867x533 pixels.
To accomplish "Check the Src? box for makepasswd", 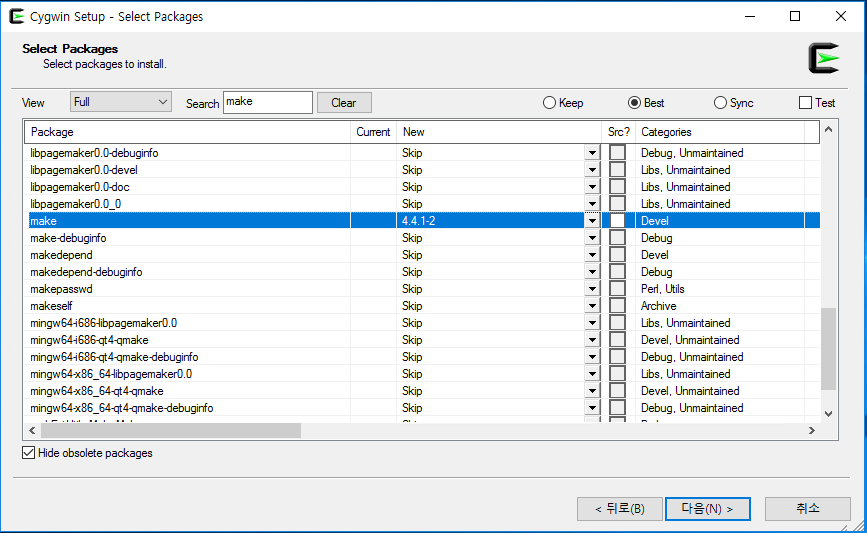I will click(617, 289).
